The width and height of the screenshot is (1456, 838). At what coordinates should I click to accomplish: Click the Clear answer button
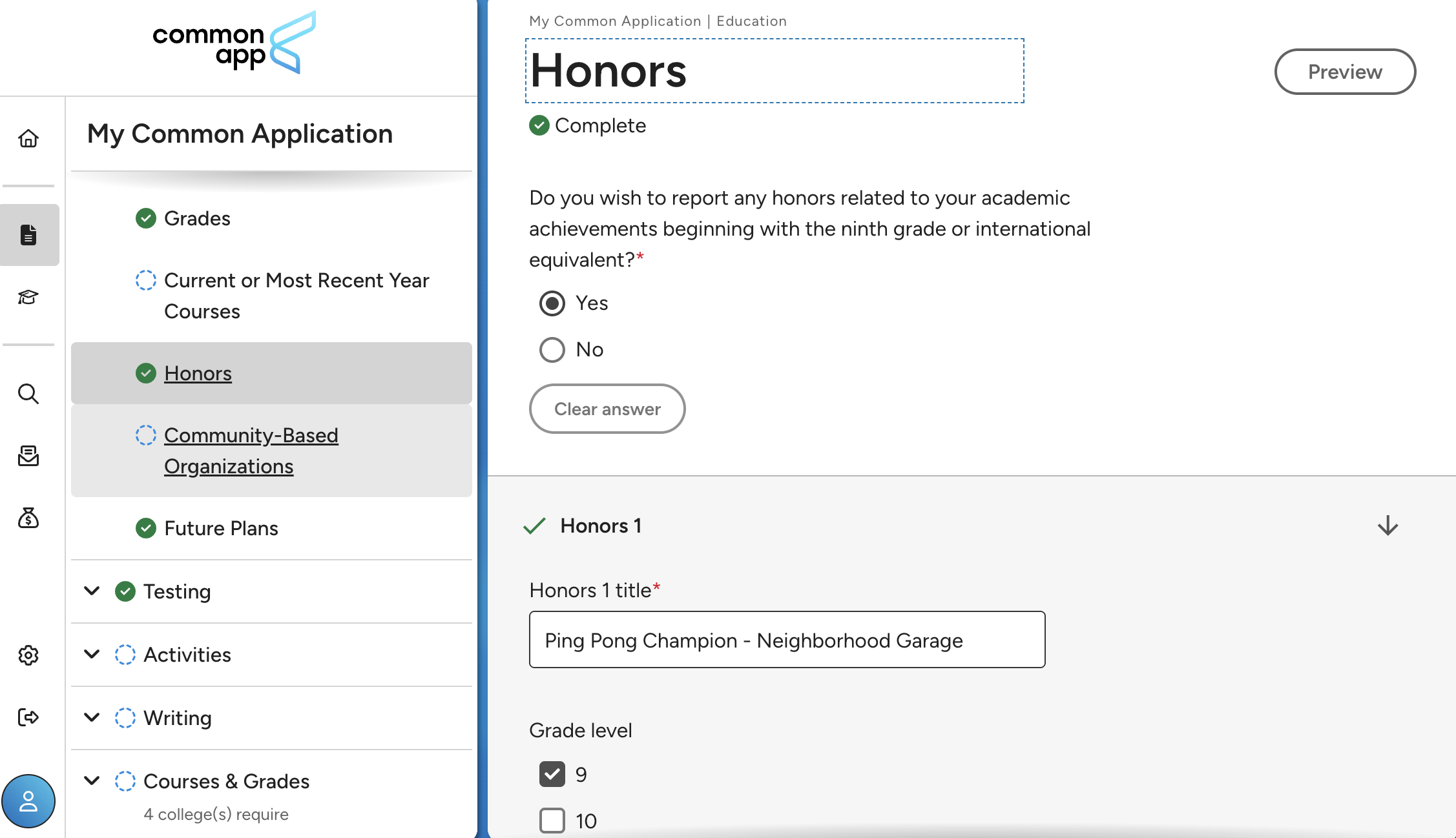click(607, 408)
